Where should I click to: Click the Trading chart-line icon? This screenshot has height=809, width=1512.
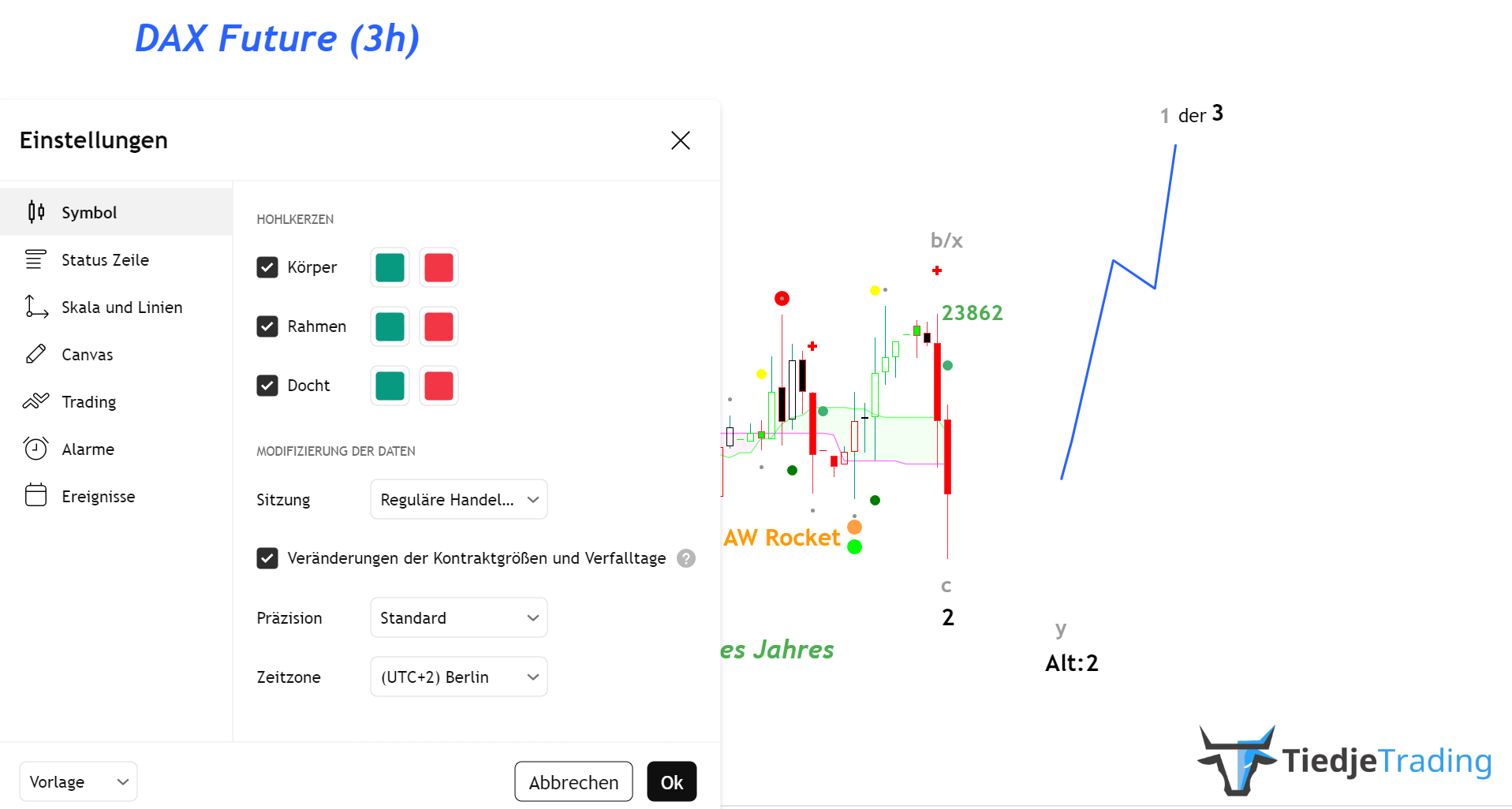(x=36, y=401)
